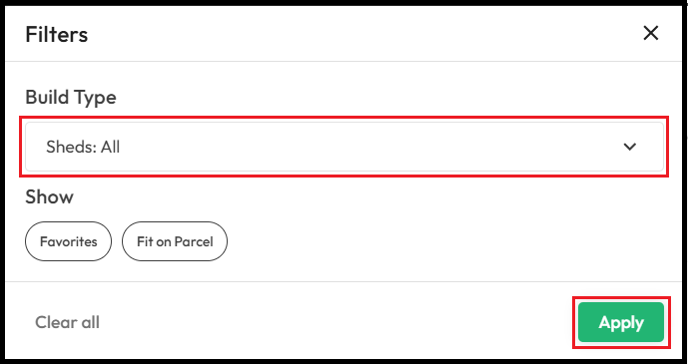Screen dimensions: 688x364
Task: Dismiss the filter panel using the X
Action: point(651,33)
